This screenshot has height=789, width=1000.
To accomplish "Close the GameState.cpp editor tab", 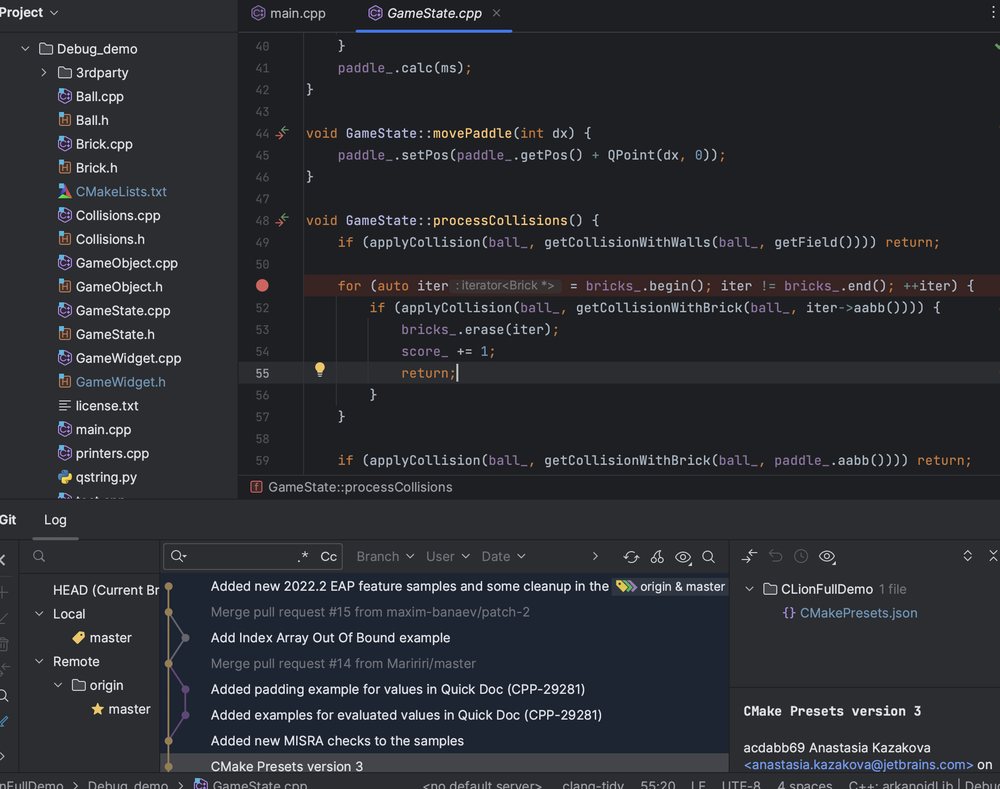I will point(496,13).
